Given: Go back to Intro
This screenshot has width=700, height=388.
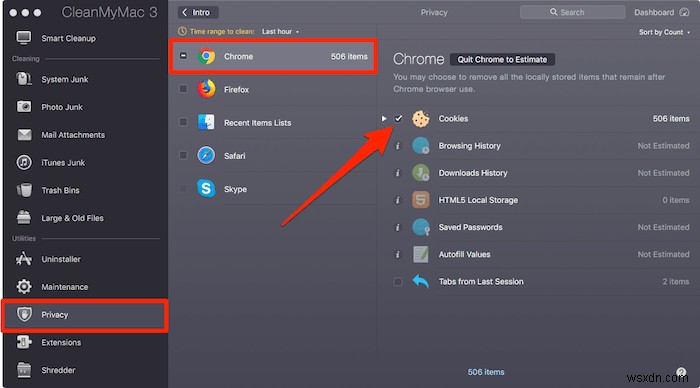Looking at the screenshot, I should point(198,13).
